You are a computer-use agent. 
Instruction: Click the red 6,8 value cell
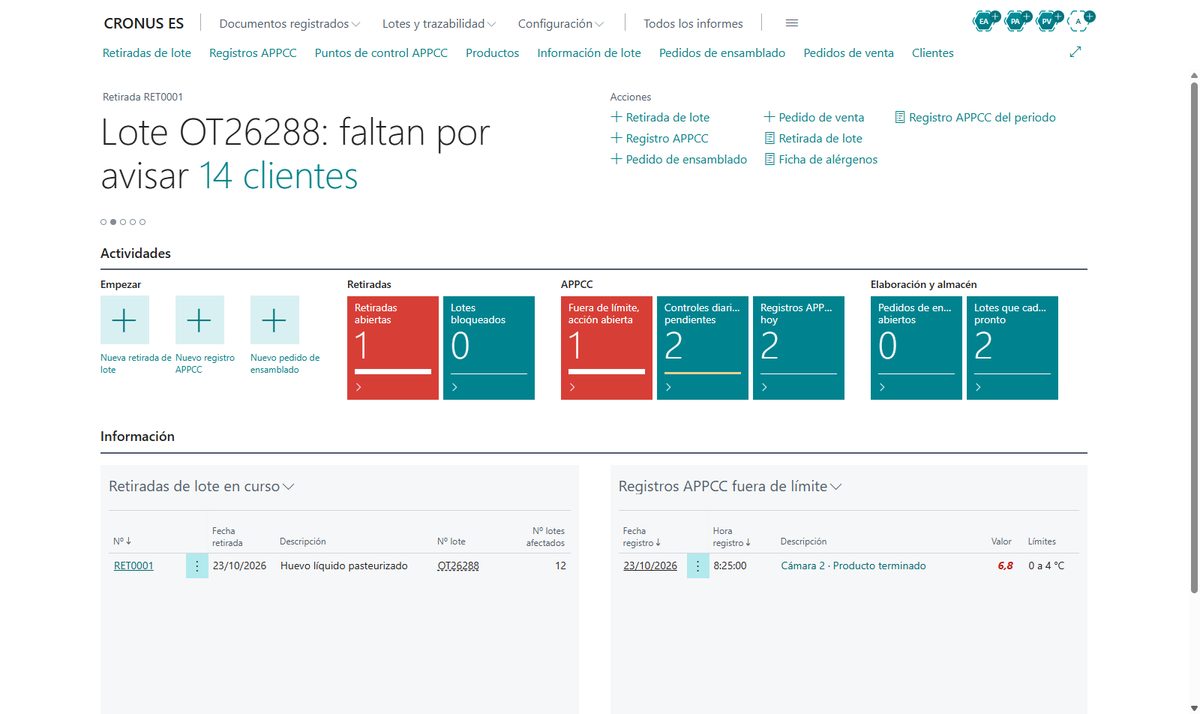point(1005,566)
